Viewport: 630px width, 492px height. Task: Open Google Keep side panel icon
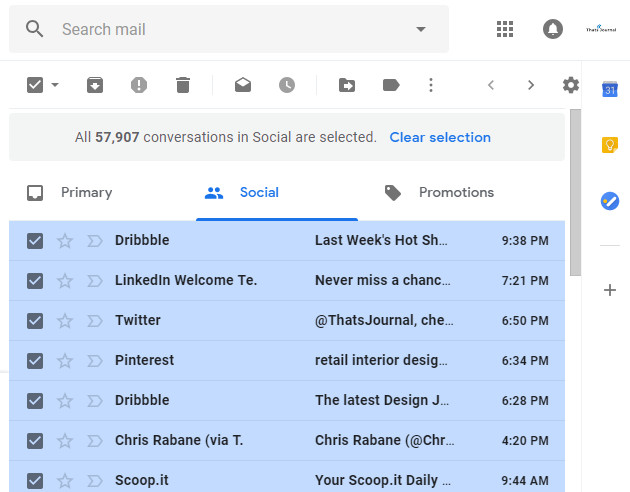tap(610, 145)
